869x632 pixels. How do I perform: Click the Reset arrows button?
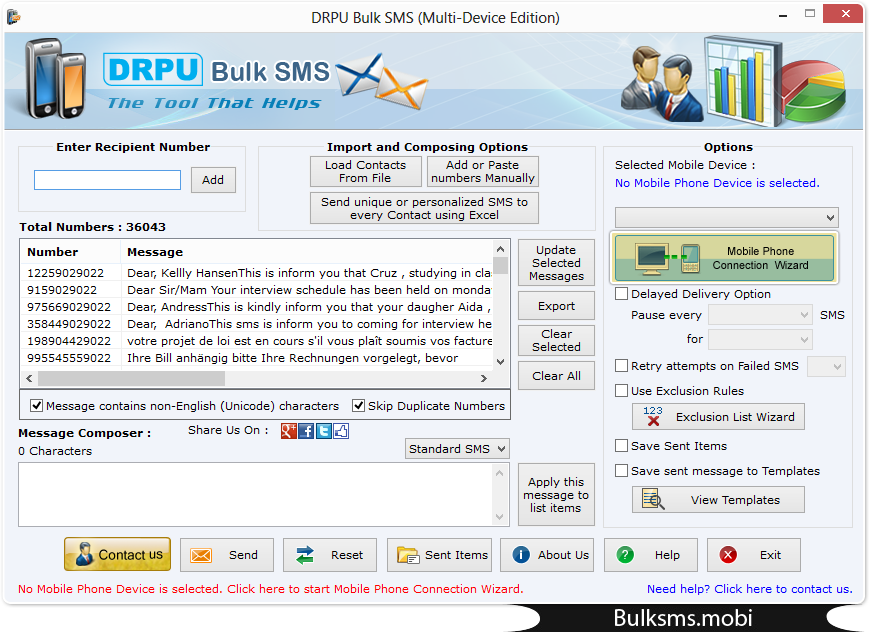coord(330,554)
